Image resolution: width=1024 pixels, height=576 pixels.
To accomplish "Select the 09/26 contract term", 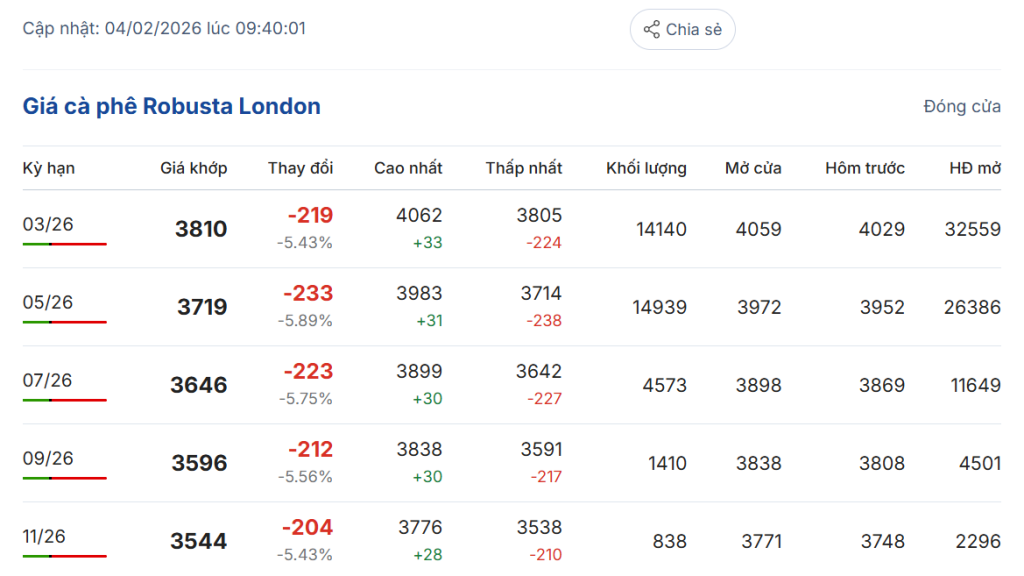I will pos(48,457).
